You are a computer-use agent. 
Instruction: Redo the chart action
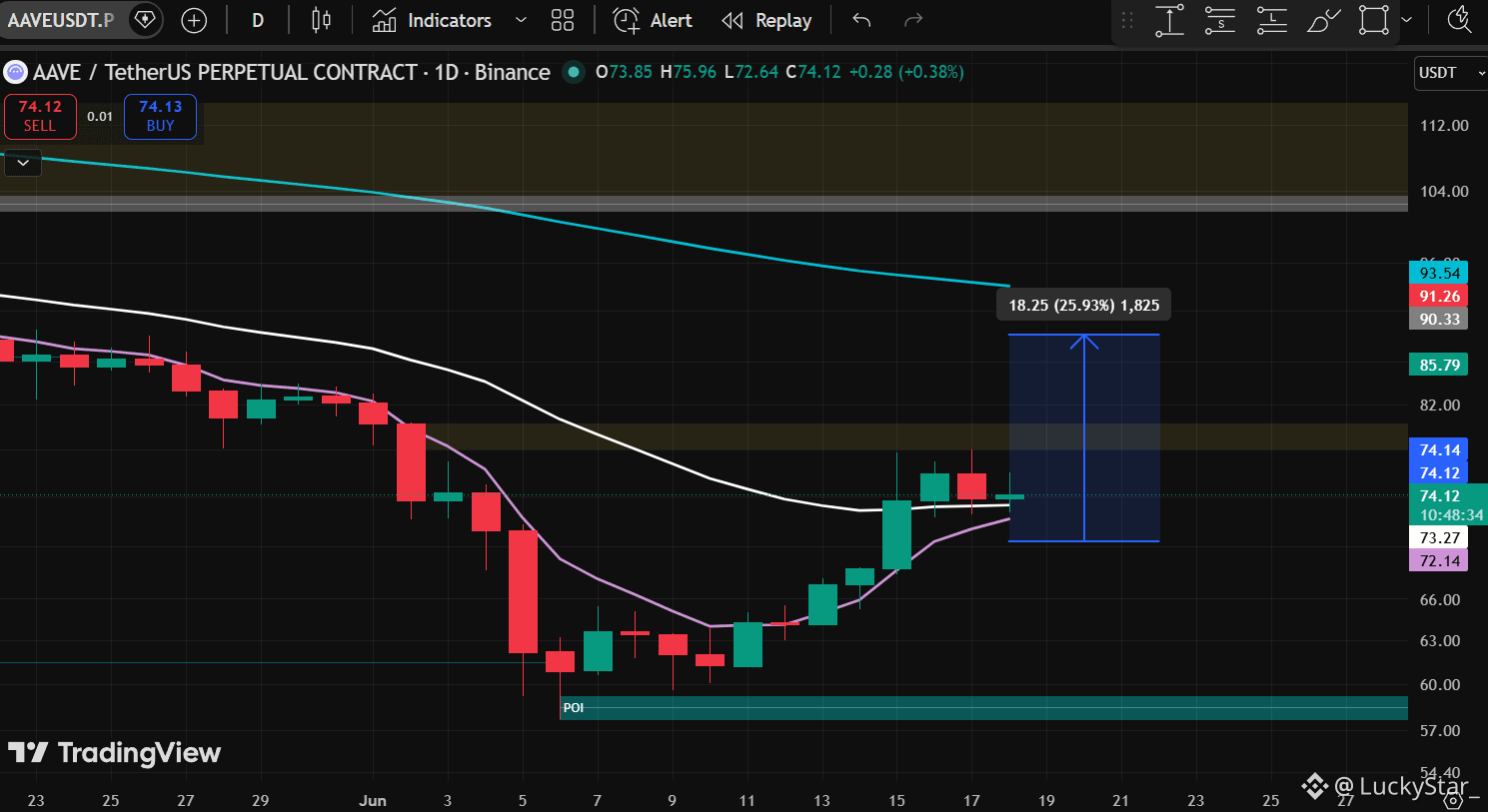pos(912,20)
